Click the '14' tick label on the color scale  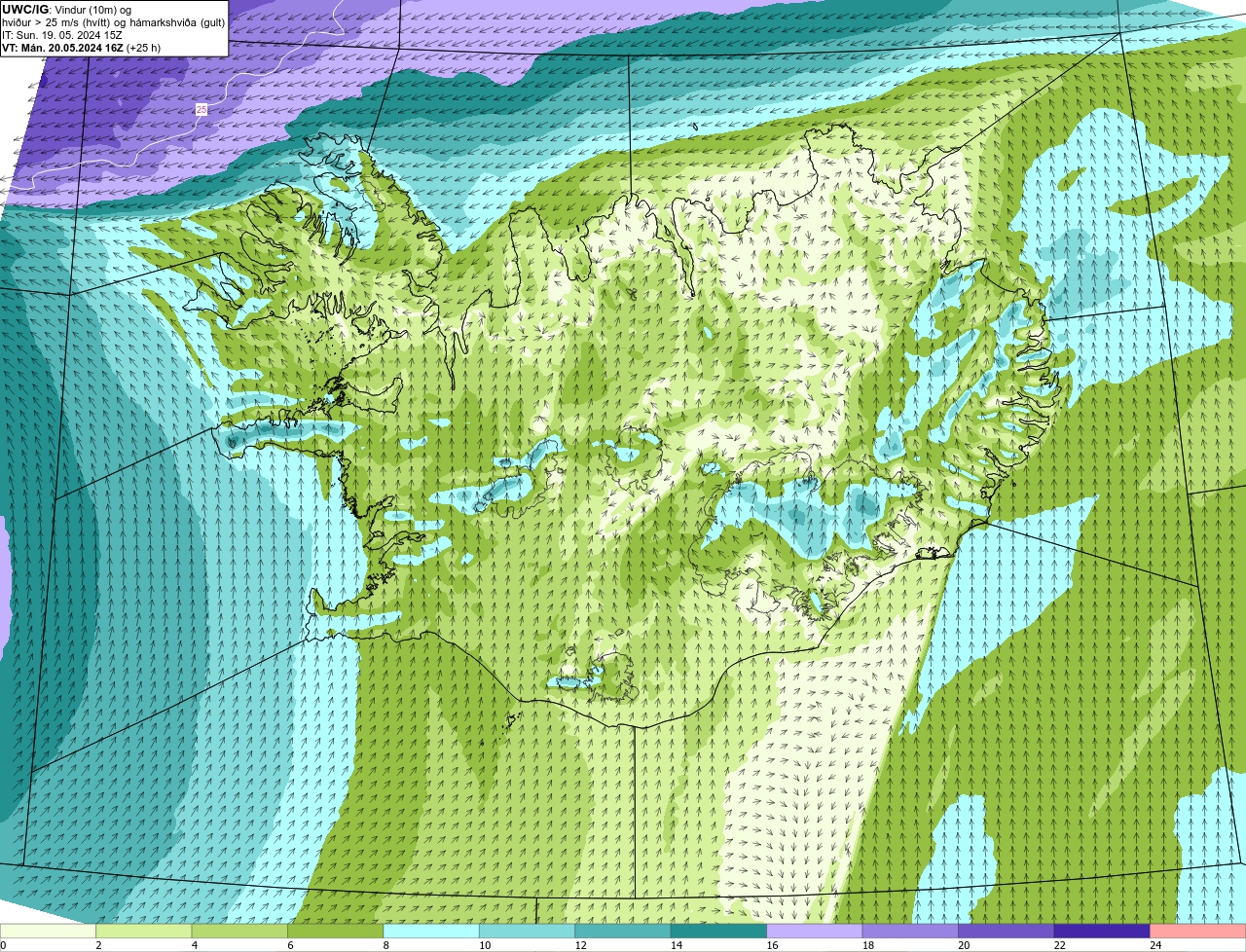(x=676, y=945)
